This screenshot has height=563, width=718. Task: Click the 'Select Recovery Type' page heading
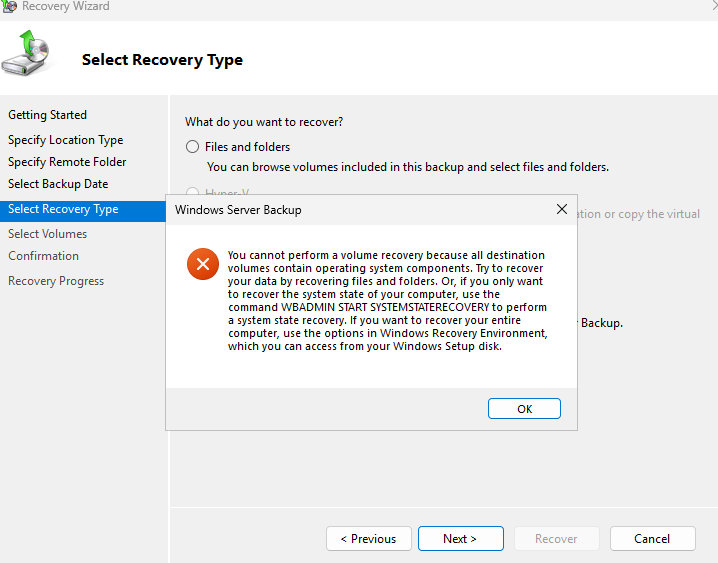tap(162, 60)
